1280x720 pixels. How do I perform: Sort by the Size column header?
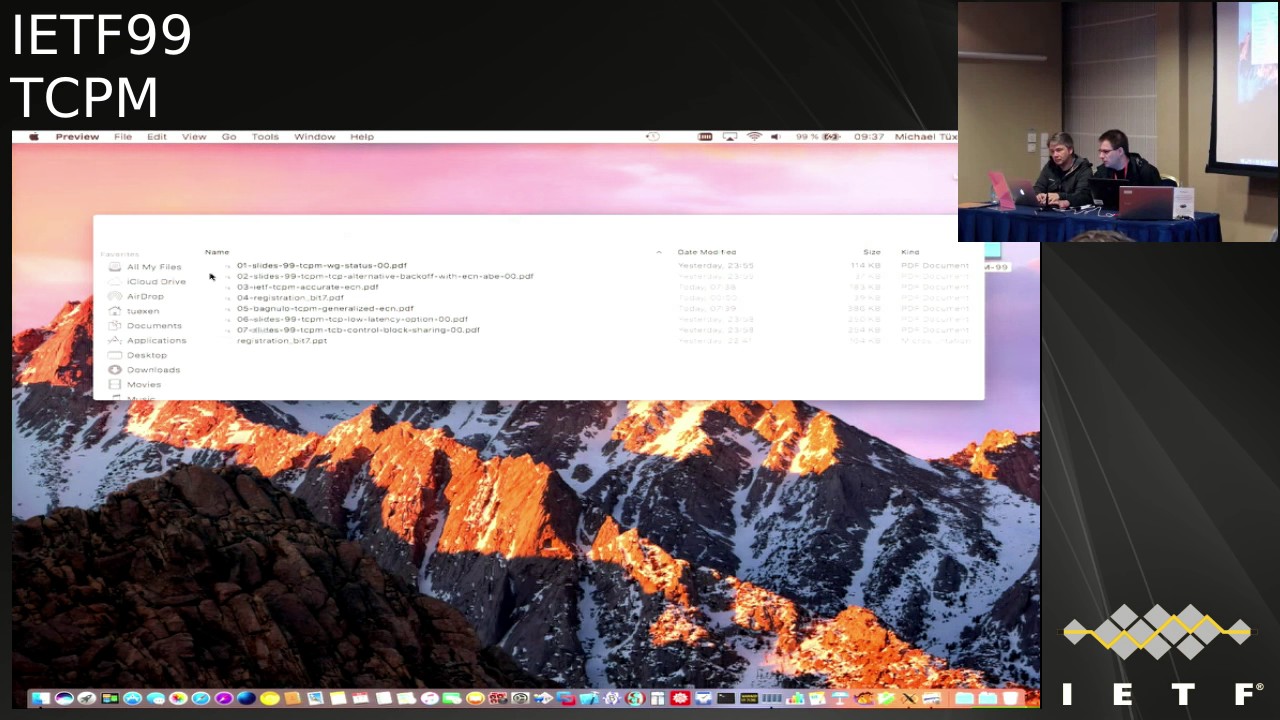pos(872,252)
